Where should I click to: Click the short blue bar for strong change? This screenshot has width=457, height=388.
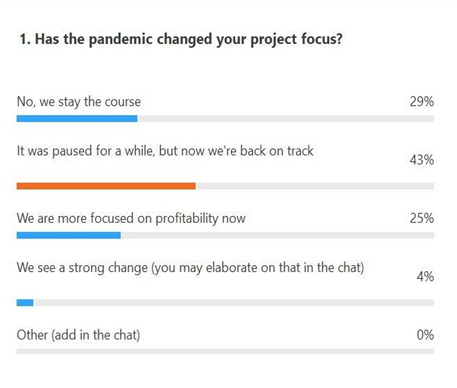25,303
